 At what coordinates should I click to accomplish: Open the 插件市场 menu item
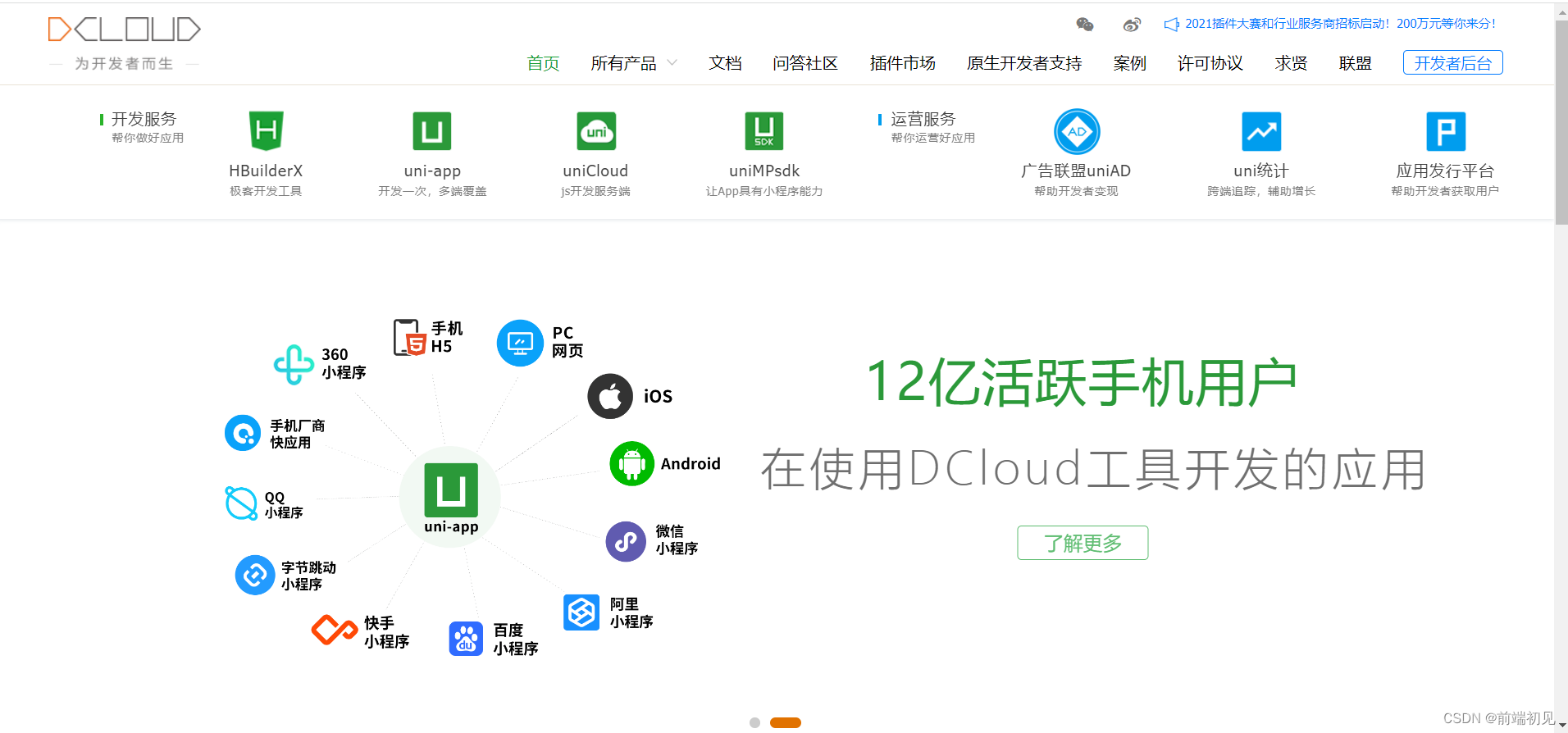point(903,63)
